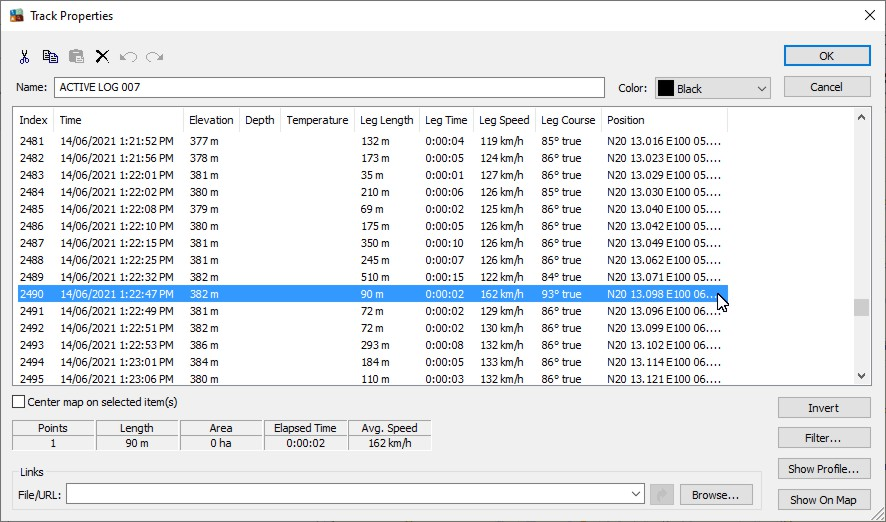886x522 pixels.
Task: Expand the File/URL dropdown list
Action: pyautogui.click(x=637, y=494)
